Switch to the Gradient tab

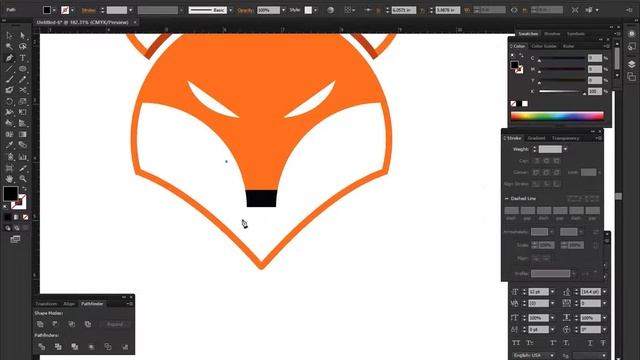(536, 138)
